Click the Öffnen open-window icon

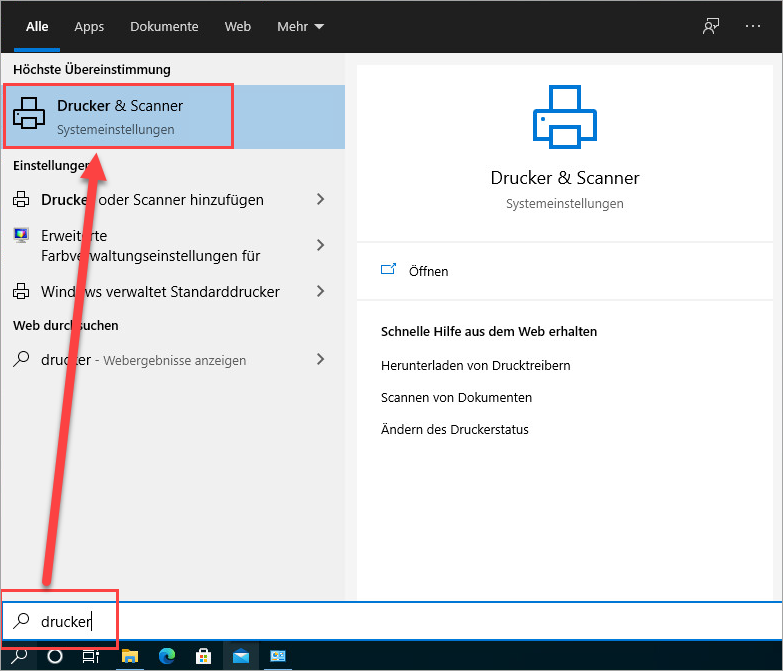coord(388,270)
